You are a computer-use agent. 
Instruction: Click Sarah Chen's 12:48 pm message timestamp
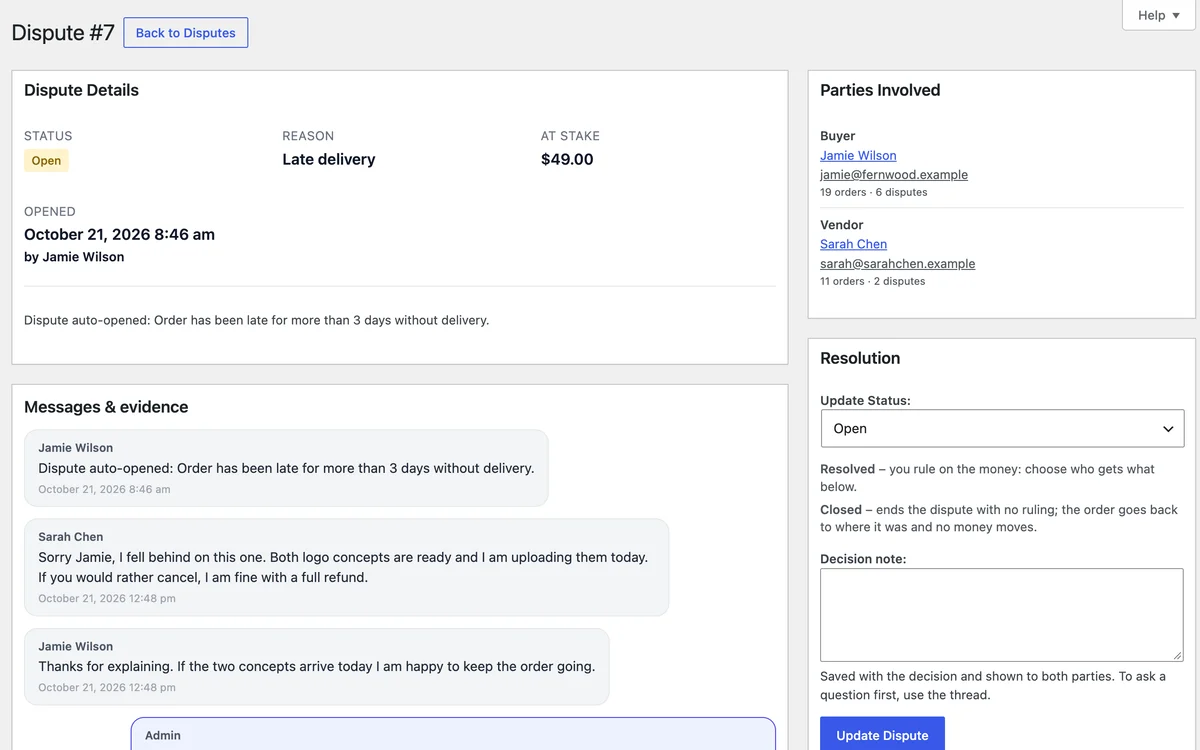107,598
